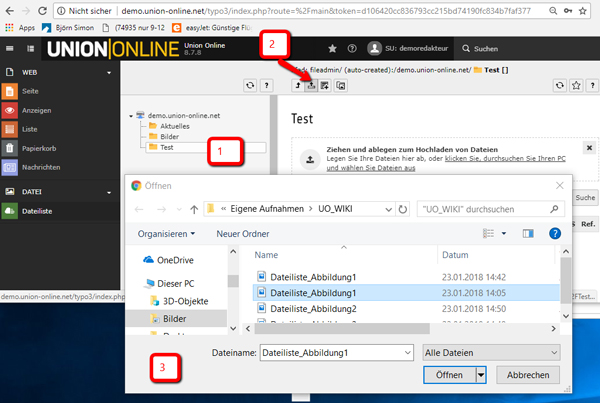Toggle the preview pane in file dialog
The width and height of the screenshot is (600, 403).
pyautogui.click(x=528, y=233)
